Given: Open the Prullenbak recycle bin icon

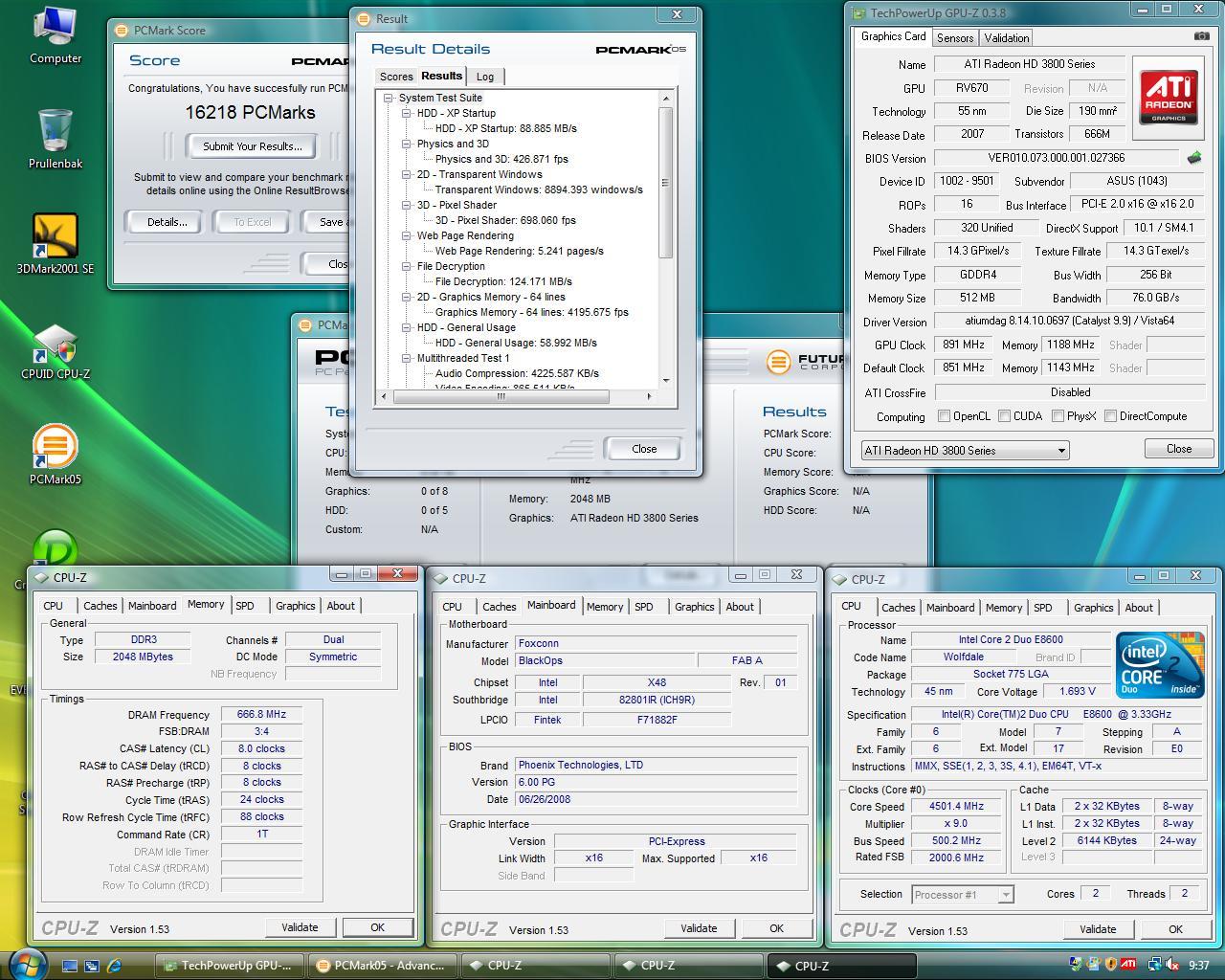Looking at the screenshot, I should 56,139.
